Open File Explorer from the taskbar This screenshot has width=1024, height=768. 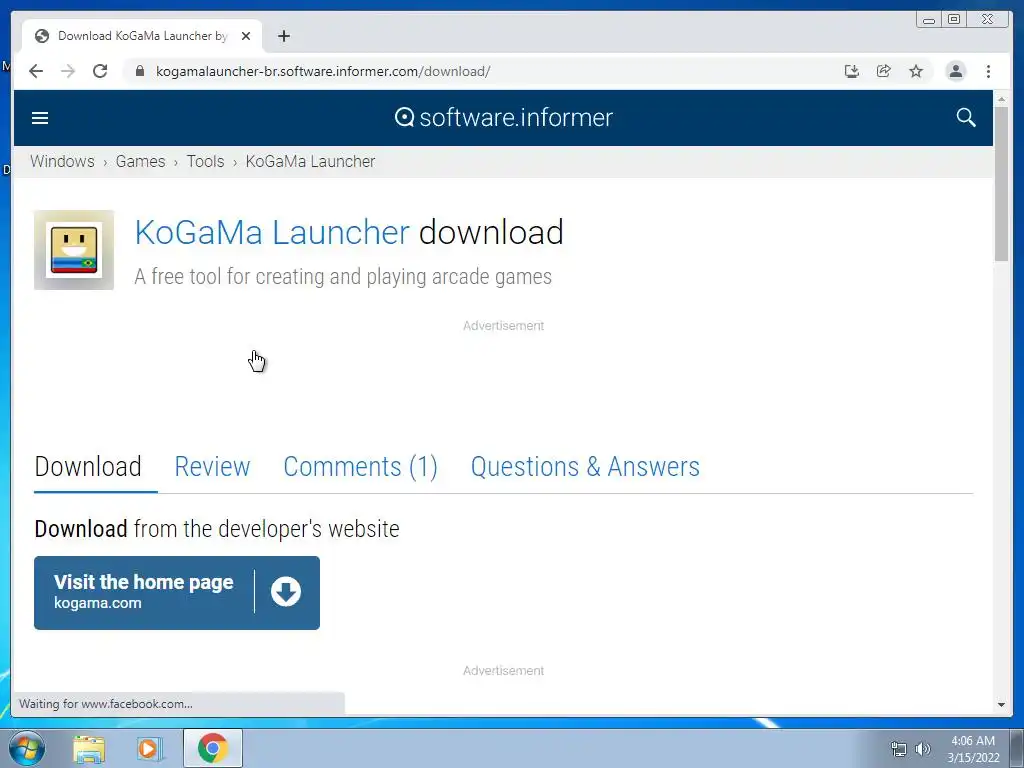pos(89,749)
